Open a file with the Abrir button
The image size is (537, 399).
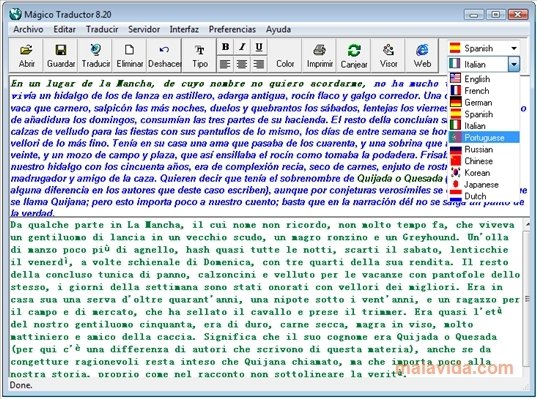tap(26, 55)
